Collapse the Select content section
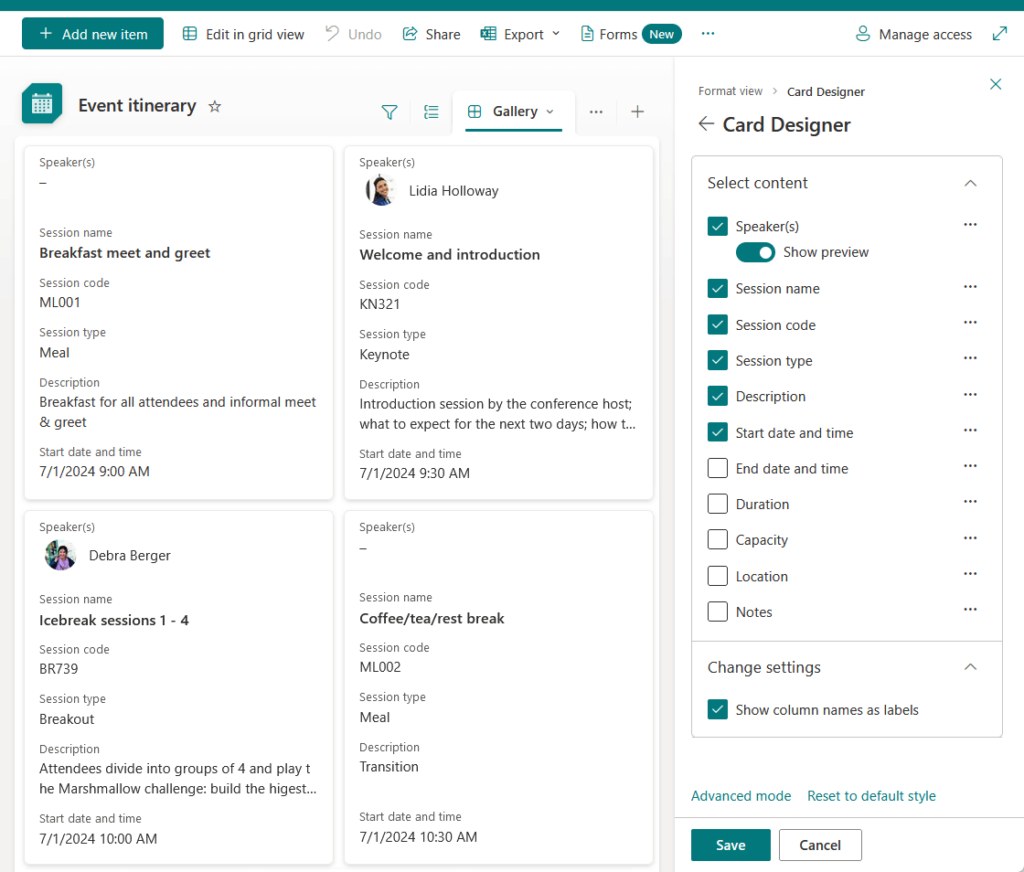The height and width of the screenshot is (872, 1024). [x=970, y=183]
